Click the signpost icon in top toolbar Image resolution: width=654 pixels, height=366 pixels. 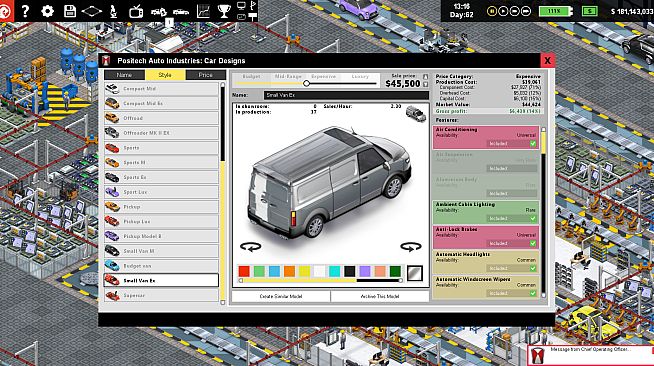click(253, 16)
